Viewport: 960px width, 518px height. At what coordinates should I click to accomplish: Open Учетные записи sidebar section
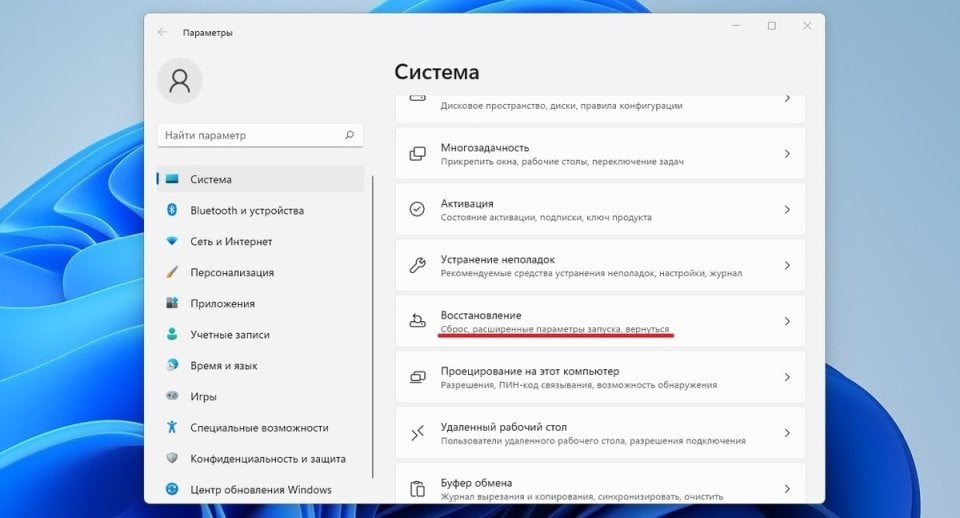point(231,335)
